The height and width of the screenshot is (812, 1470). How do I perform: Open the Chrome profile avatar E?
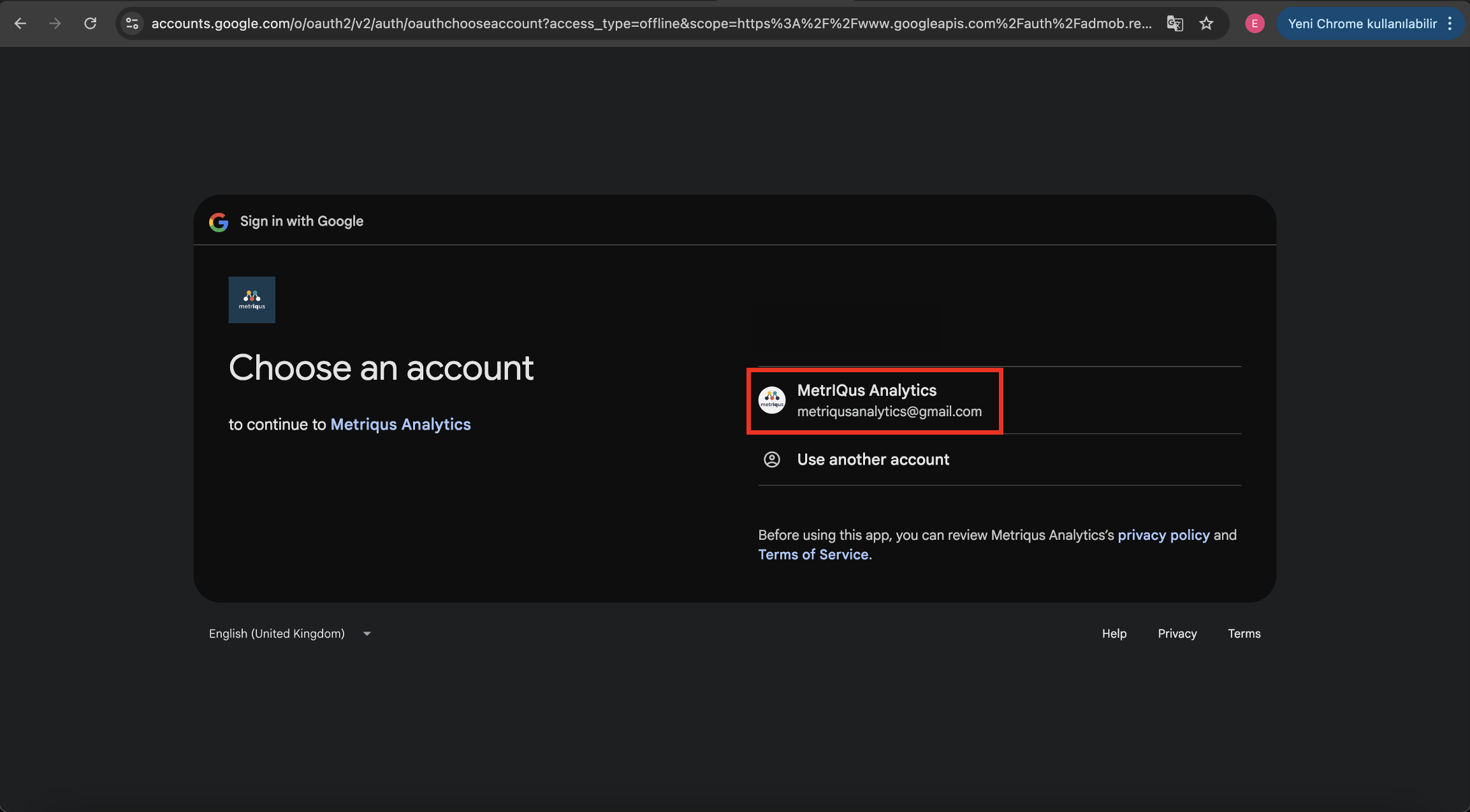tap(1255, 24)
